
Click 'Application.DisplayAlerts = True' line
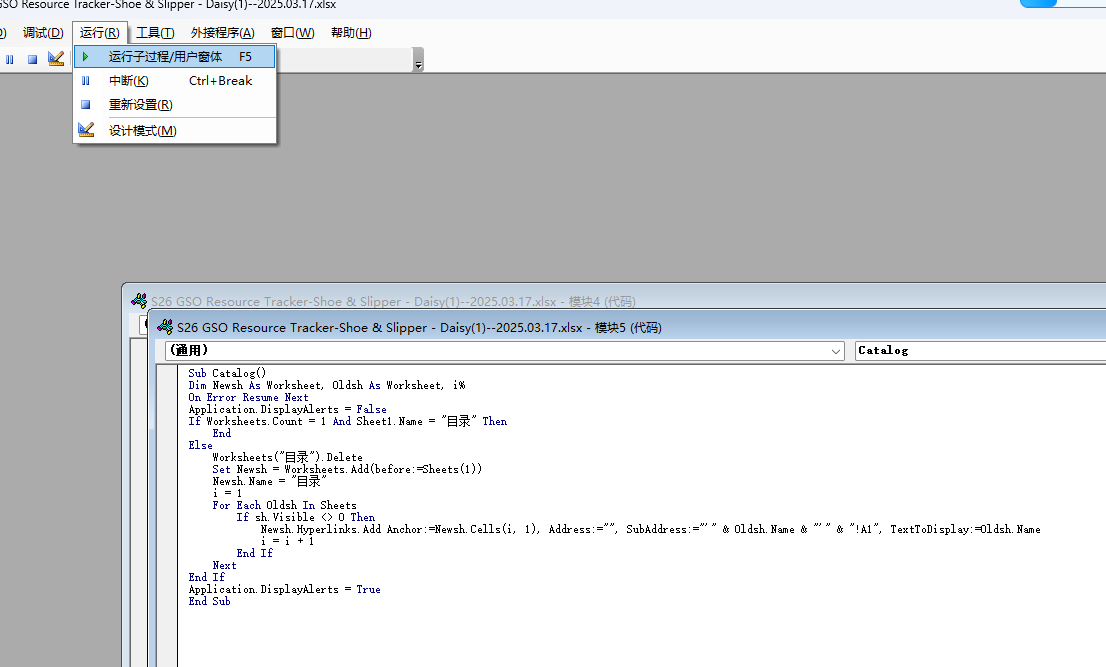(x=284, y=589)
